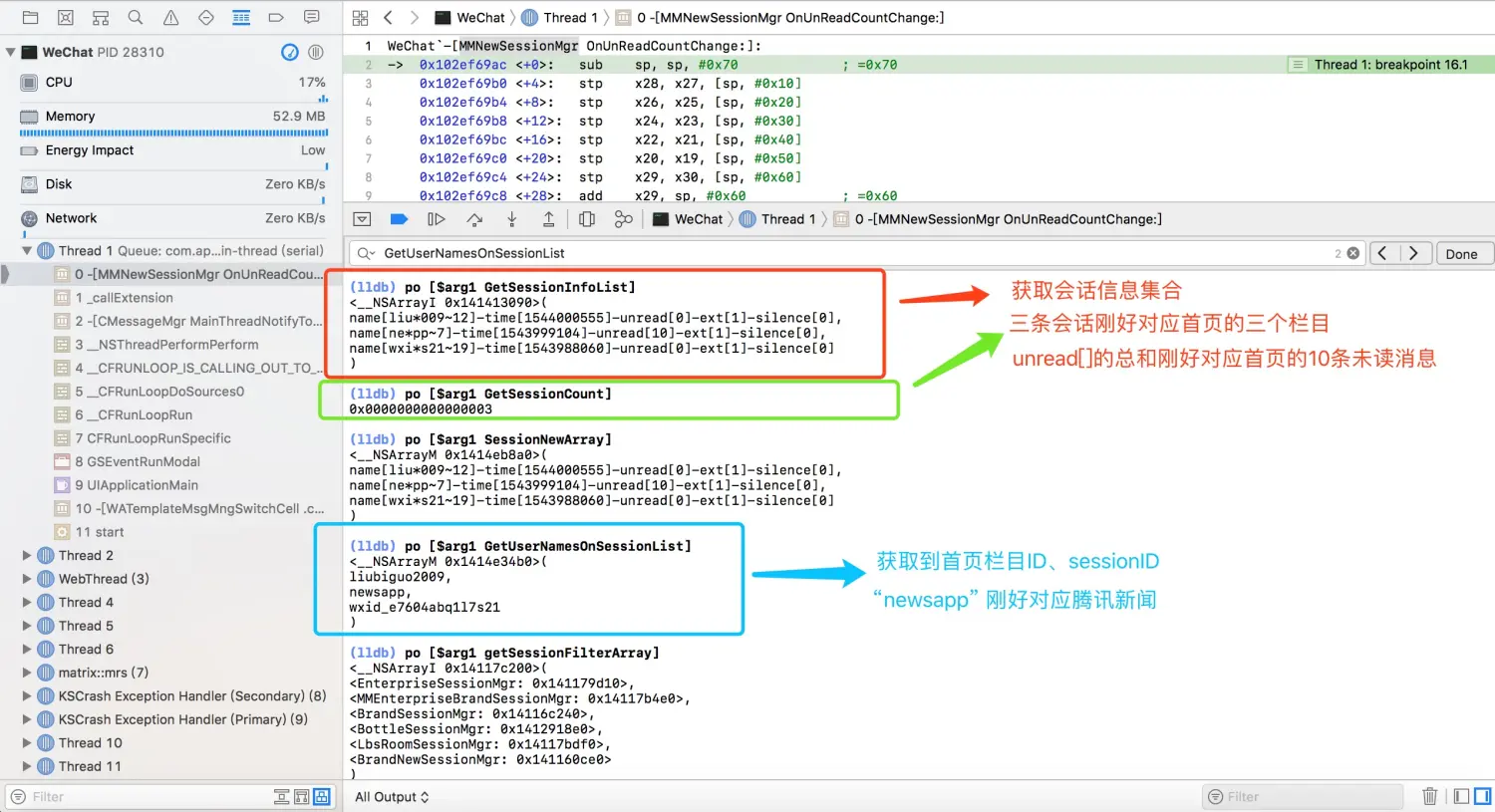1495x812 pixels.
Task: Click the debug gauge icon next to WeChat PID
Action: pyautogui.click(x=290, y=52)
